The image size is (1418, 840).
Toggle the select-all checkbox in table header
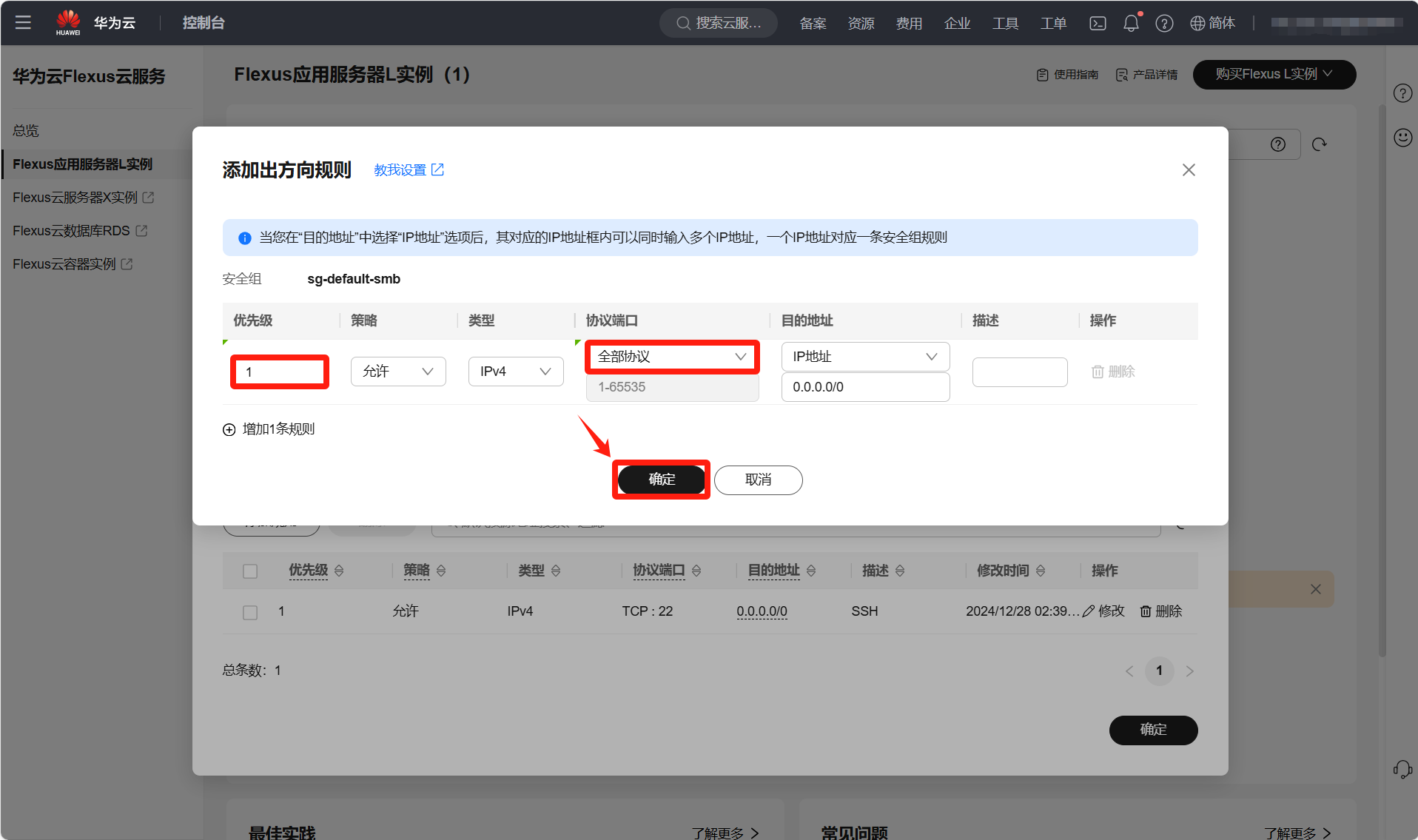pos(250,571)
